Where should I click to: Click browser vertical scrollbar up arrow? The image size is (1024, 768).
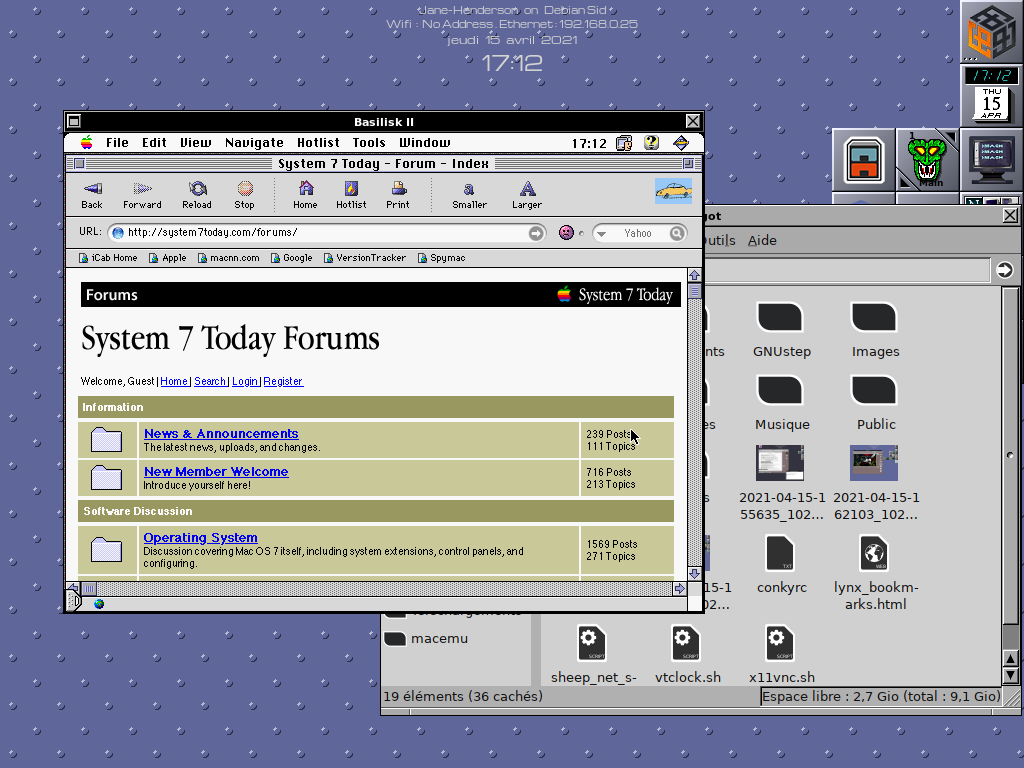coord(694,275)
